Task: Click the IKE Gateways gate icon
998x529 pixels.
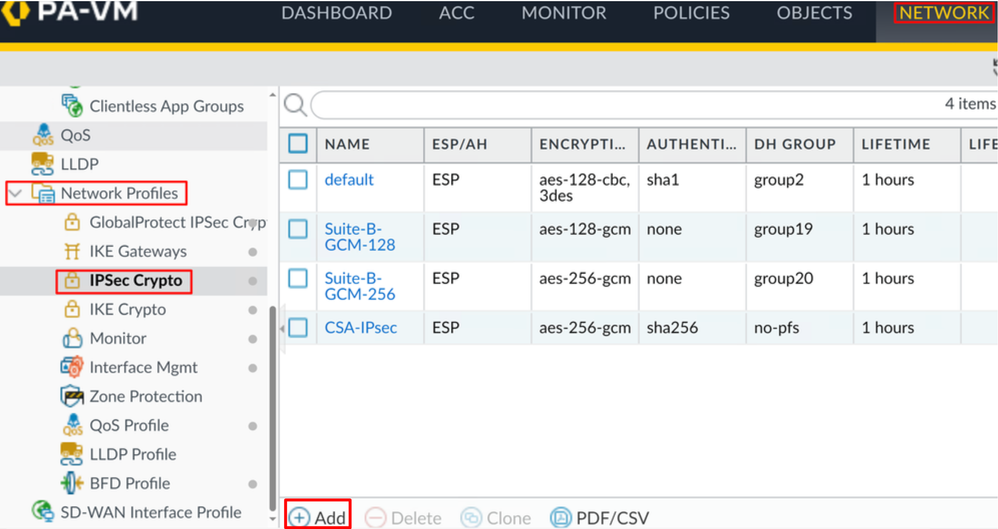Action: (x=72, y=251)
